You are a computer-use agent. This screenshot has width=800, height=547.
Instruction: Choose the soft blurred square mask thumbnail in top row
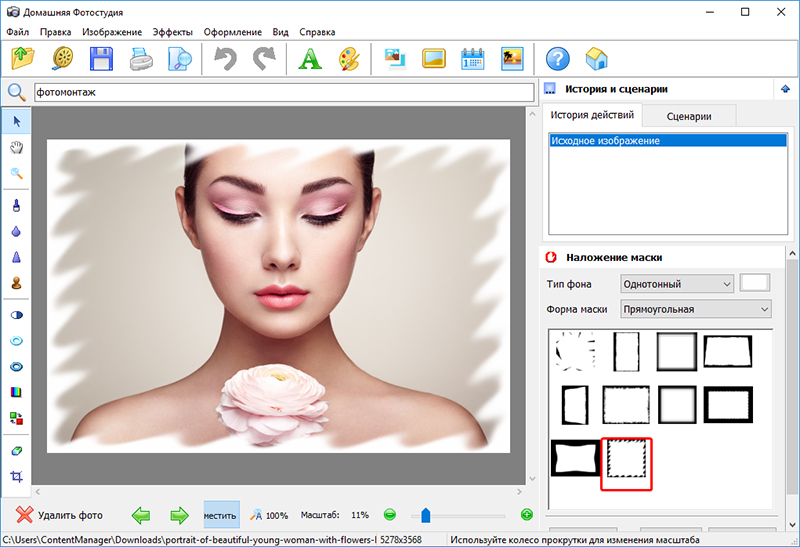[677, 351]
